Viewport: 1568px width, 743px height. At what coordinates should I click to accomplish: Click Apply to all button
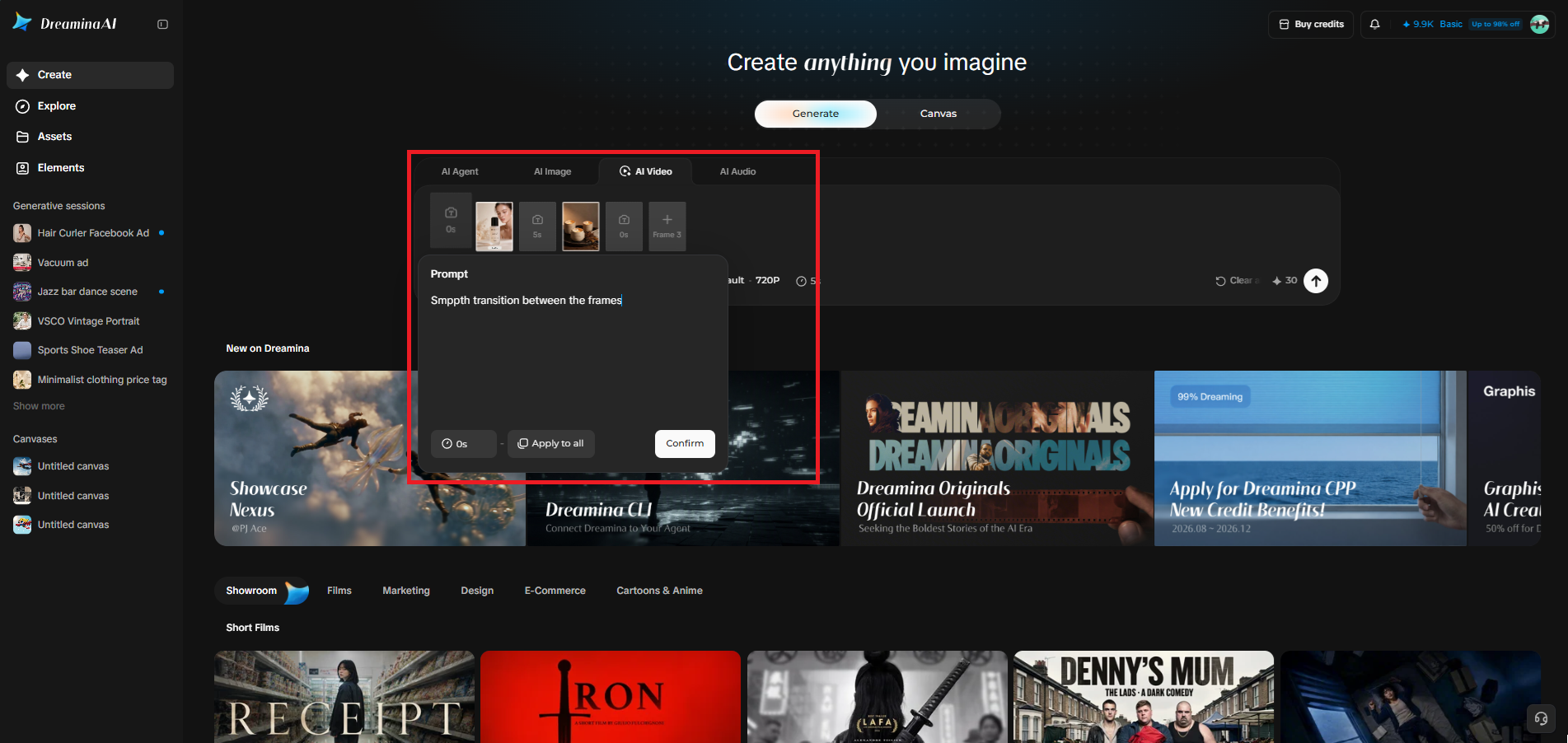tap(551, 444)
